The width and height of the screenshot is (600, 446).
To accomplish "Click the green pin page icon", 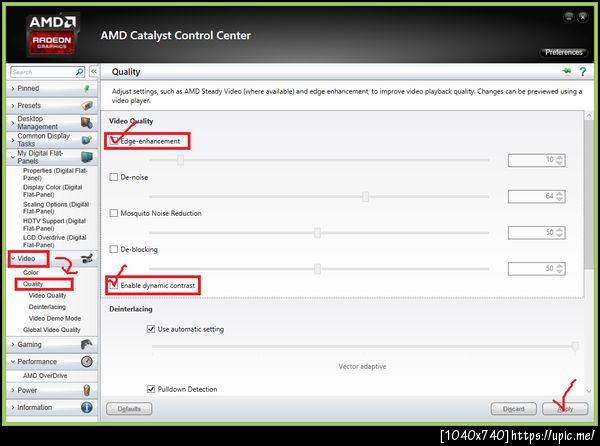I will (x=567, y=71).
